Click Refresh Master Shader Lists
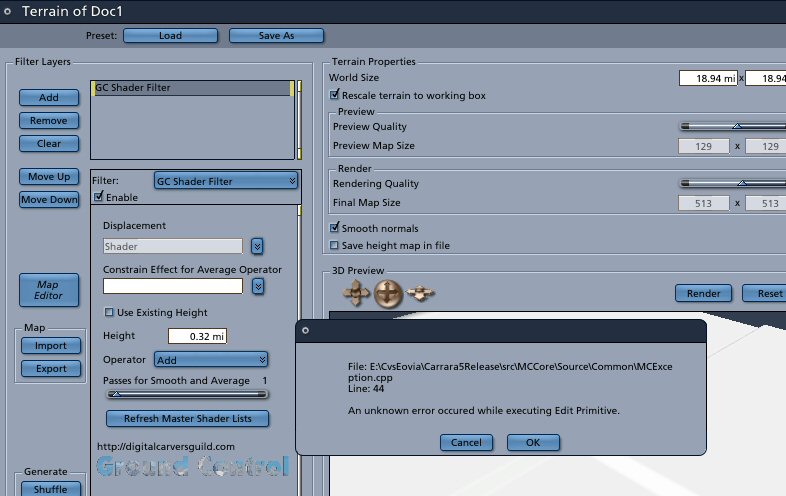 click(187, 418)
